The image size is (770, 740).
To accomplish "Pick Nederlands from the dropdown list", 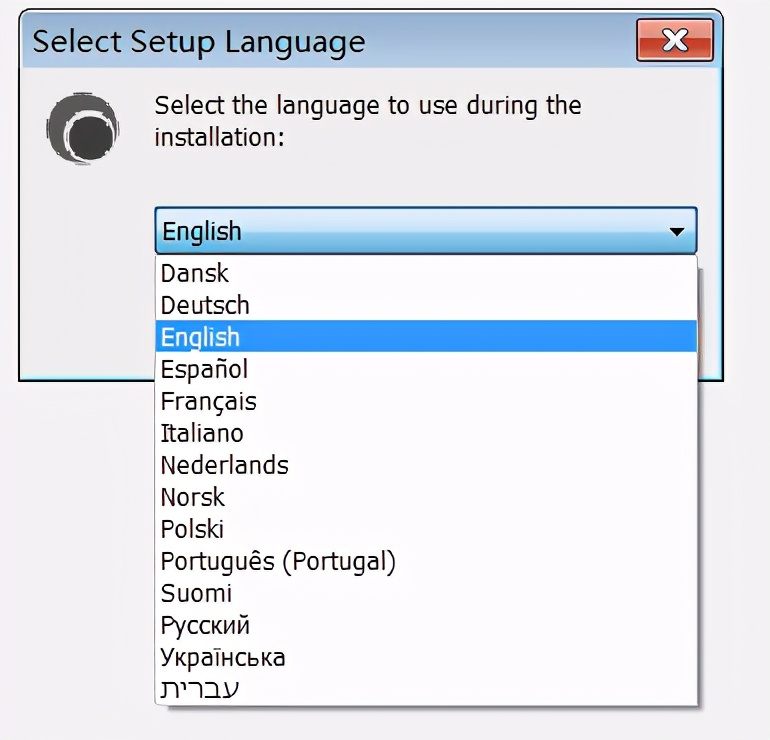I will [x=225, y=465].
